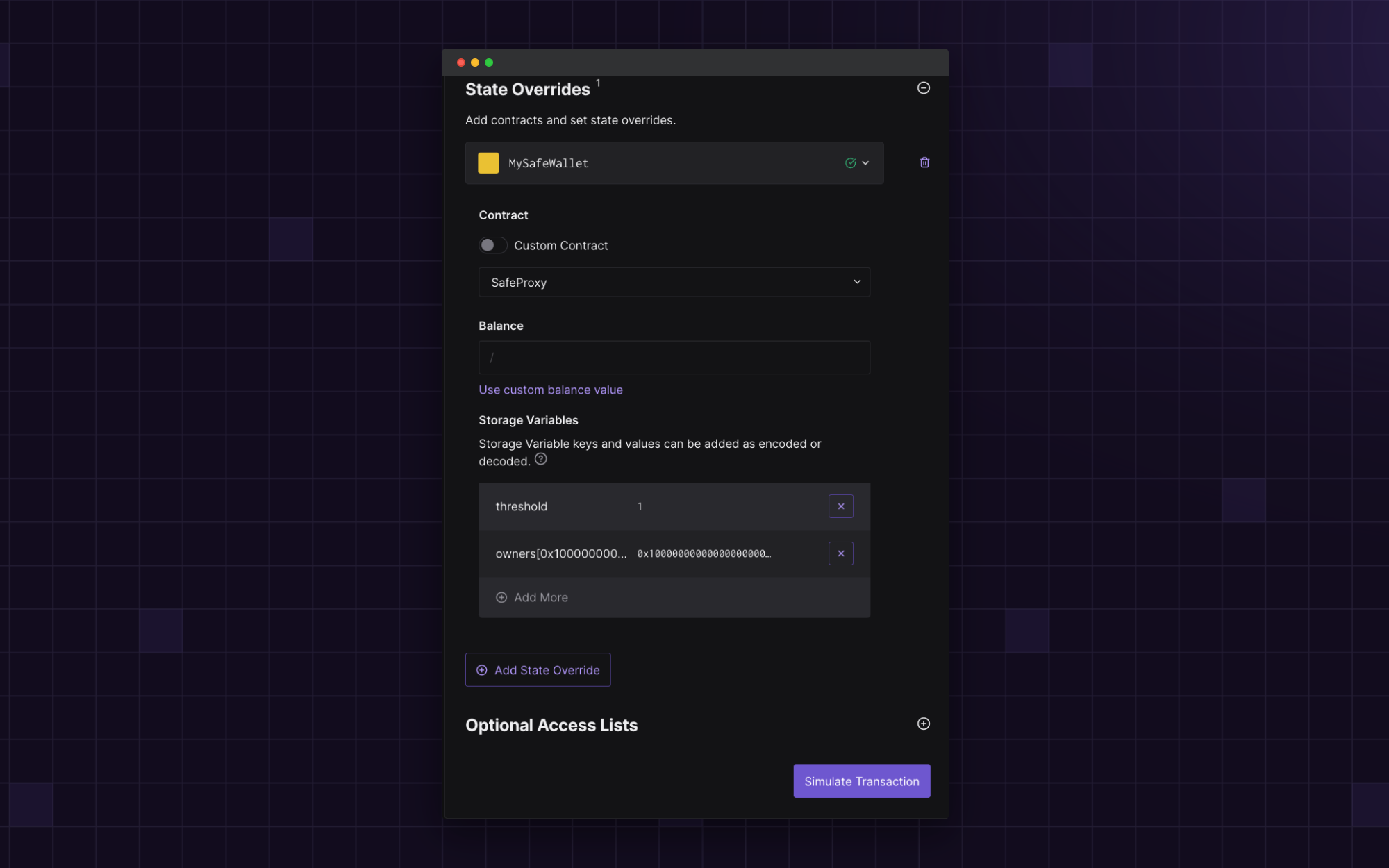Click the owners storage value field
The image size is (1389, 868).
point(704,553)
